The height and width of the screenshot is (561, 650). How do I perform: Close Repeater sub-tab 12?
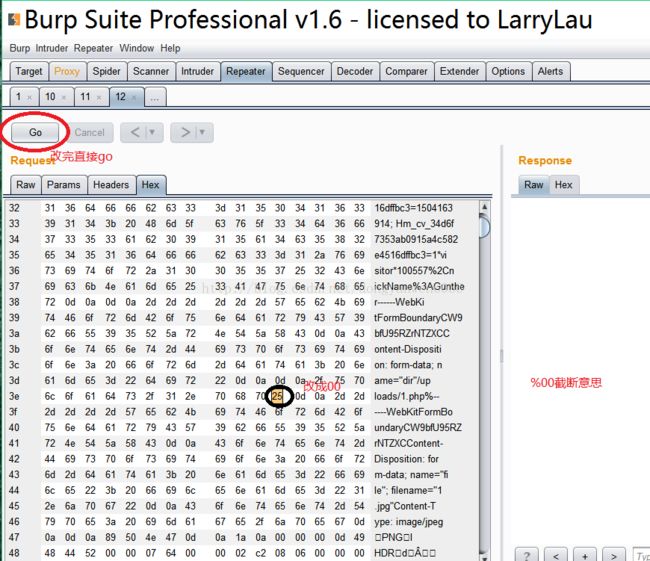134,97
